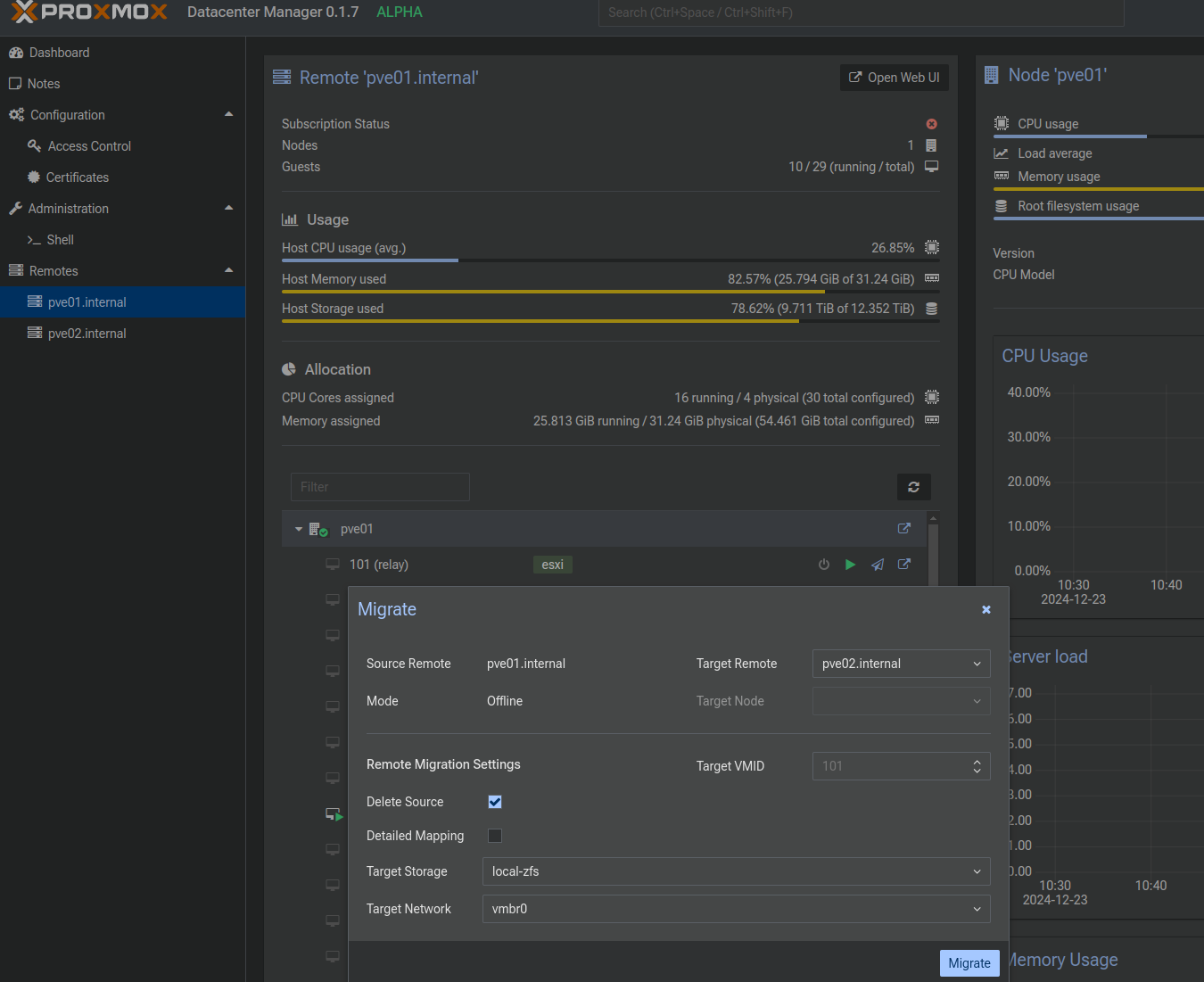Click the Open Web UI button
Viewport: 1204px width, 982px height.
click(894, 78)
